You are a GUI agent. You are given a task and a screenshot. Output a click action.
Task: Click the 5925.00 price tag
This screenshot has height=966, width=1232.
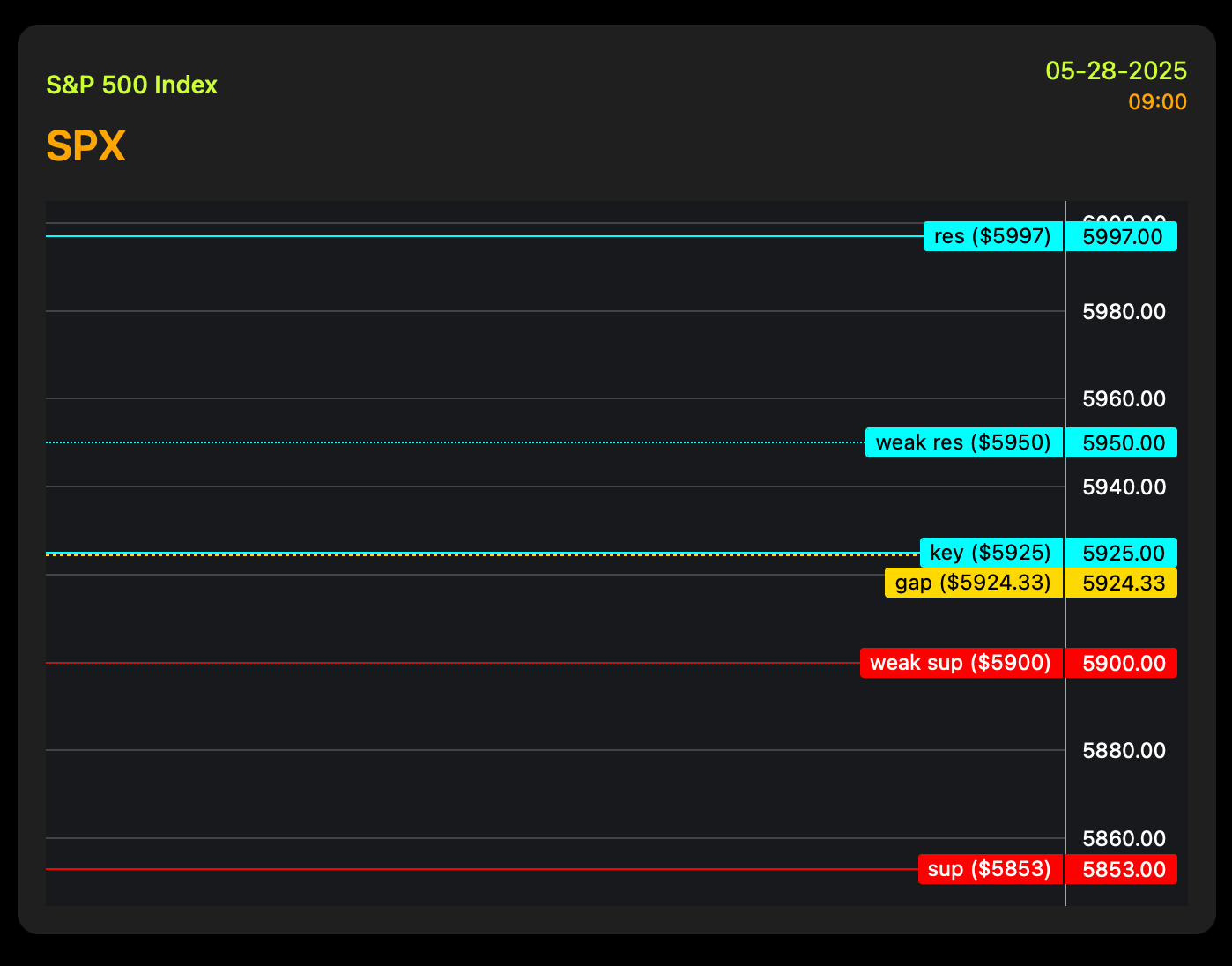pyautogui.click(x=1121, y=553)
